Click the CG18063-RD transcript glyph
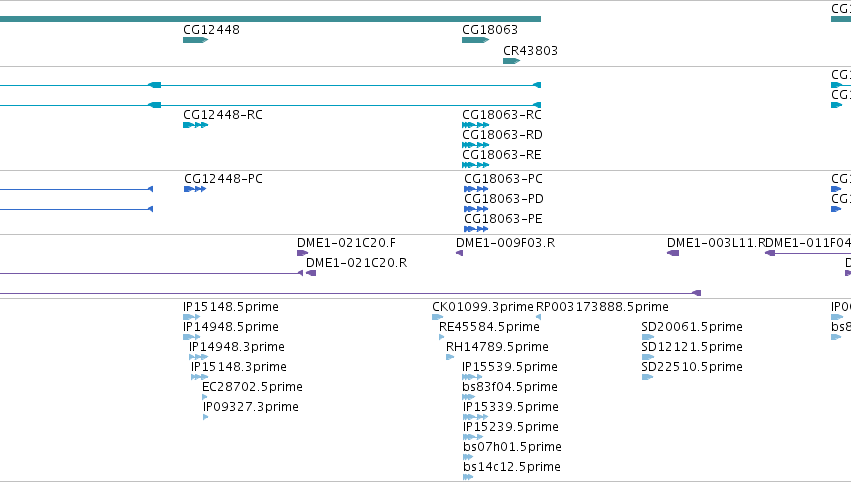 click(x=475, y=145)
